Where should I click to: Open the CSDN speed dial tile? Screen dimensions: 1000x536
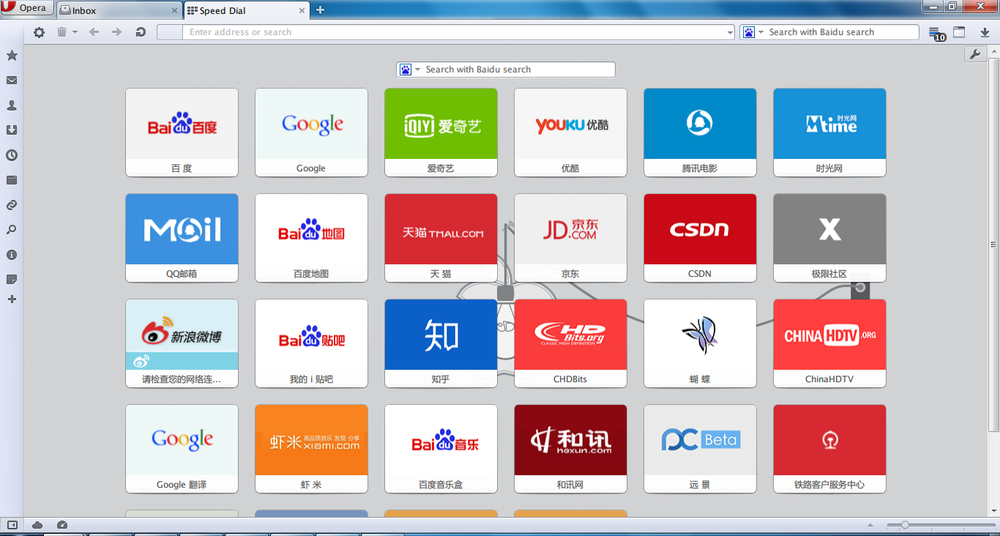coord(700,238)
